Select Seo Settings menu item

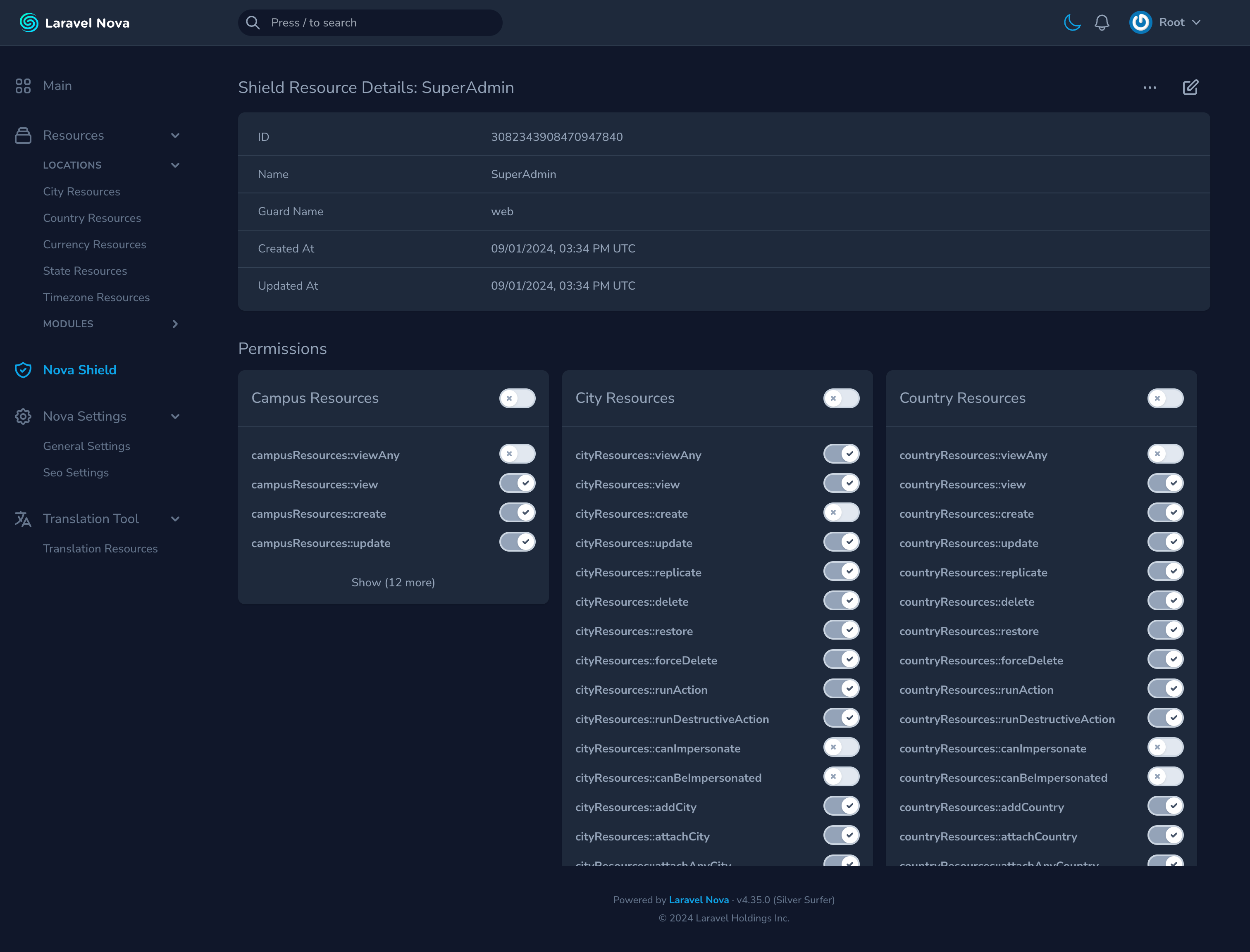(76, 473)
